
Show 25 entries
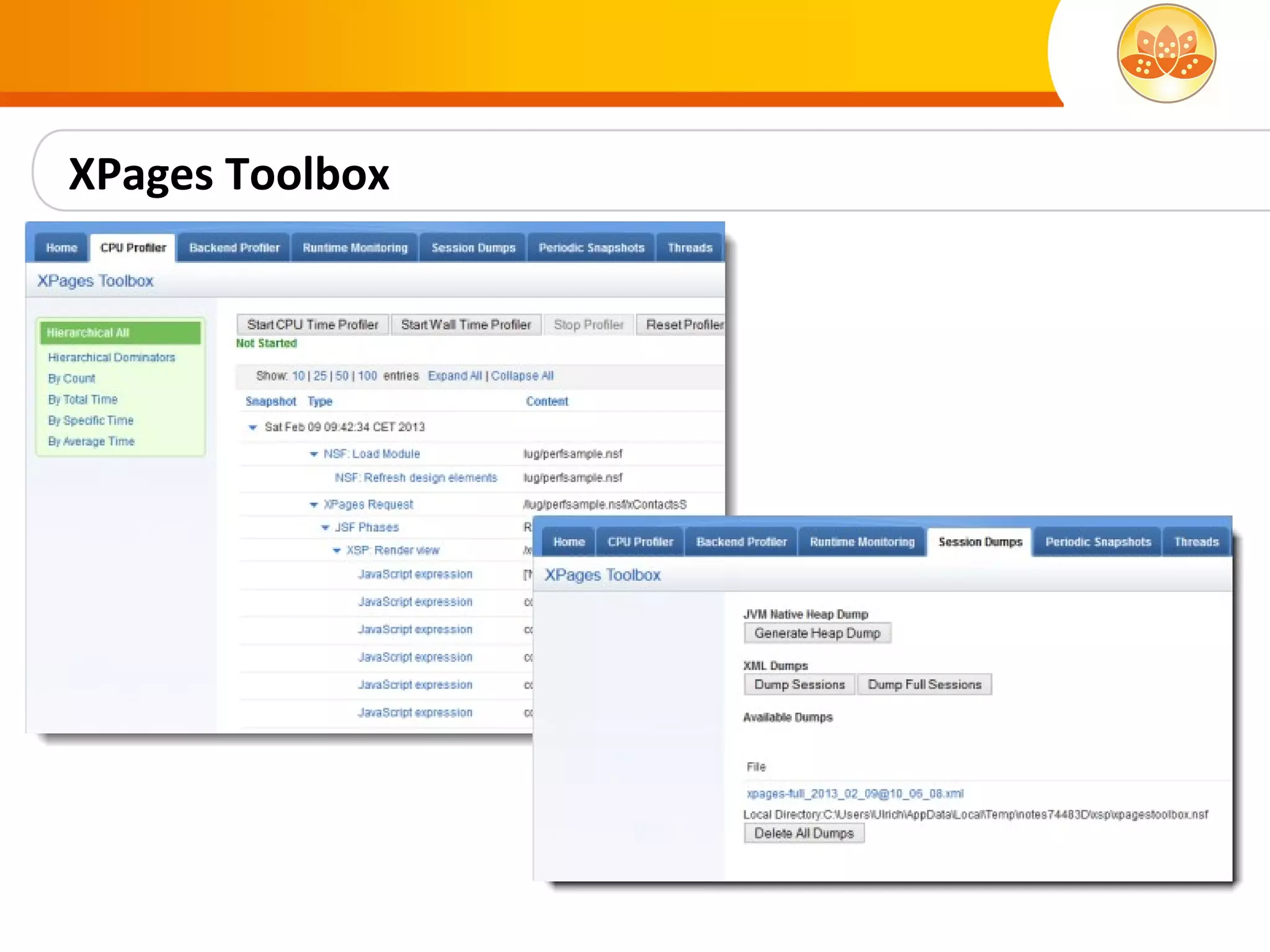(320, 376)
